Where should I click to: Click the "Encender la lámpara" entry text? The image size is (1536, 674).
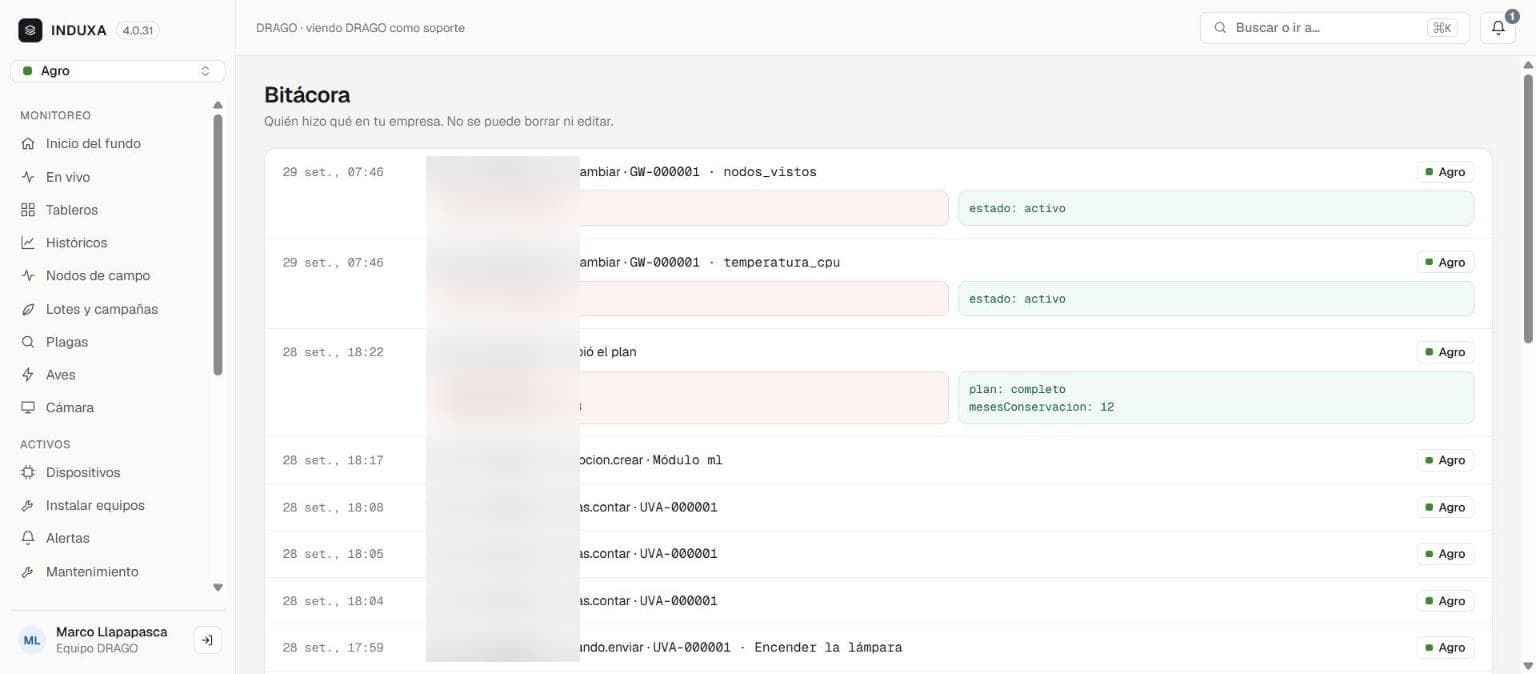[828, 648]
